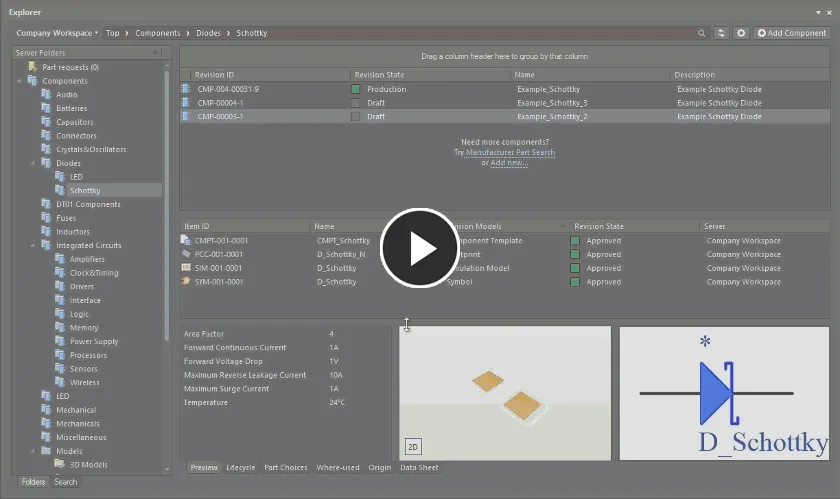Viewport: 840px width, 499px height.
Task: Sort by Revision Models column header
Action: pos(478,226)
